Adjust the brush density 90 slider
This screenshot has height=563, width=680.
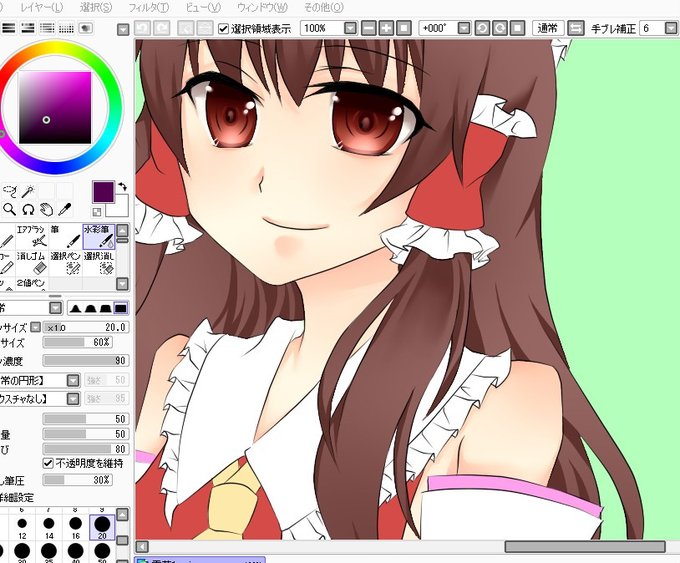(x=85, y=360)
